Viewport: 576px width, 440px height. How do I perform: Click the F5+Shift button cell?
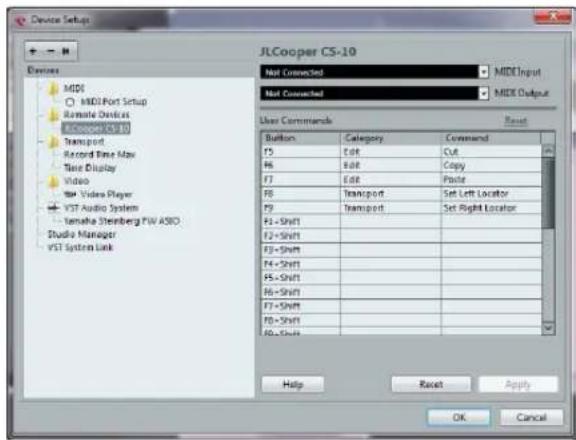pyautogui.click(x=301, y=278)
